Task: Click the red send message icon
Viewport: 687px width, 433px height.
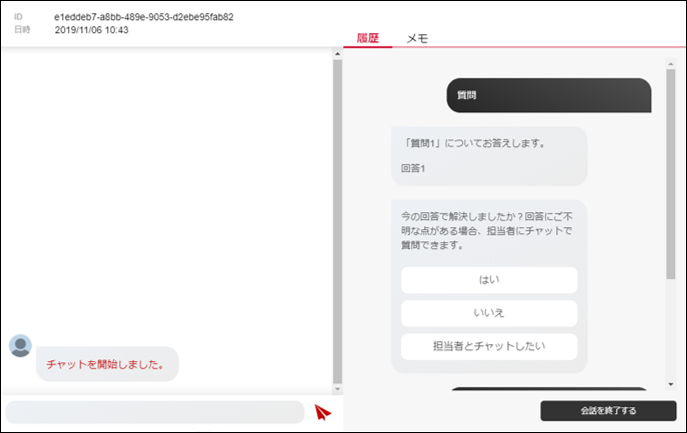Action: tap(322, 411)
